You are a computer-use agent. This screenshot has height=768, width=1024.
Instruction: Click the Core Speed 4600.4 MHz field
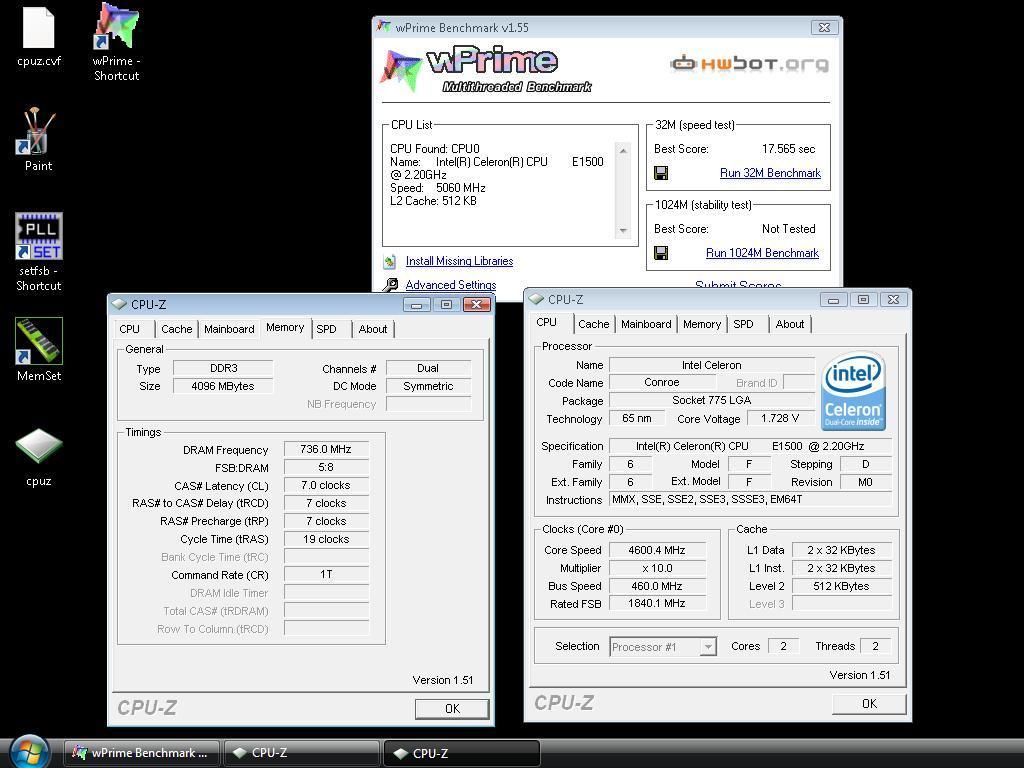[x=657, y=550]
